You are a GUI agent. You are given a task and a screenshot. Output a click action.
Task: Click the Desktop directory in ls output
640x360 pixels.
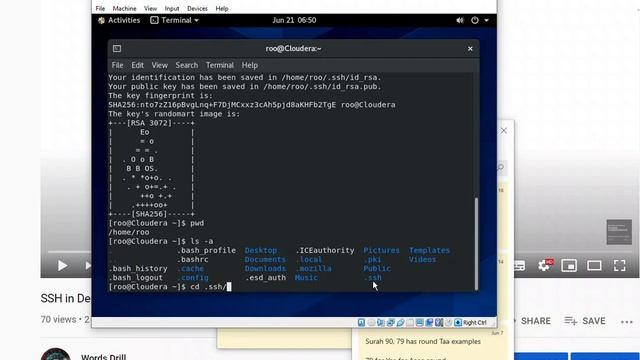pyautogui.click(x=261, y=250)
